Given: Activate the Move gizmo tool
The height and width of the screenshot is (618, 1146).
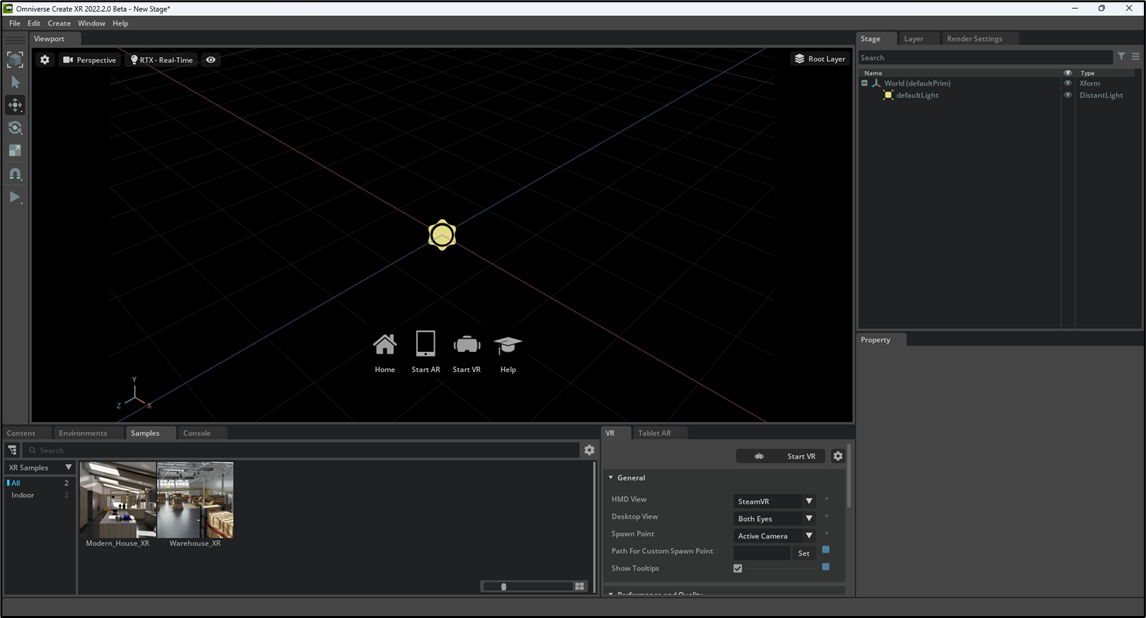Looking at the screenshot, I should coord(15,105).
